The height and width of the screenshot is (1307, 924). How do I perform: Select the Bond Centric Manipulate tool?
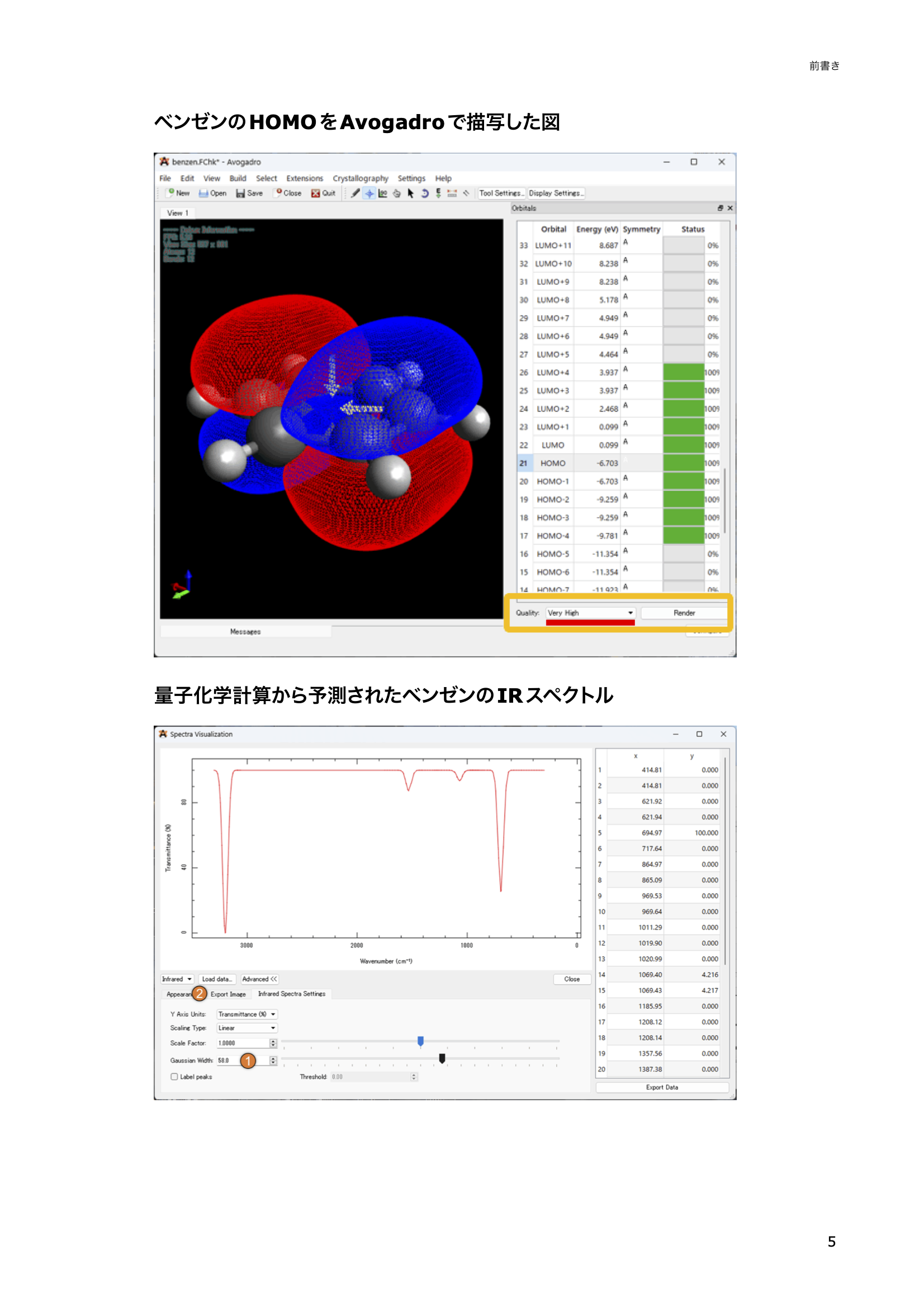[x=382, y=193]
